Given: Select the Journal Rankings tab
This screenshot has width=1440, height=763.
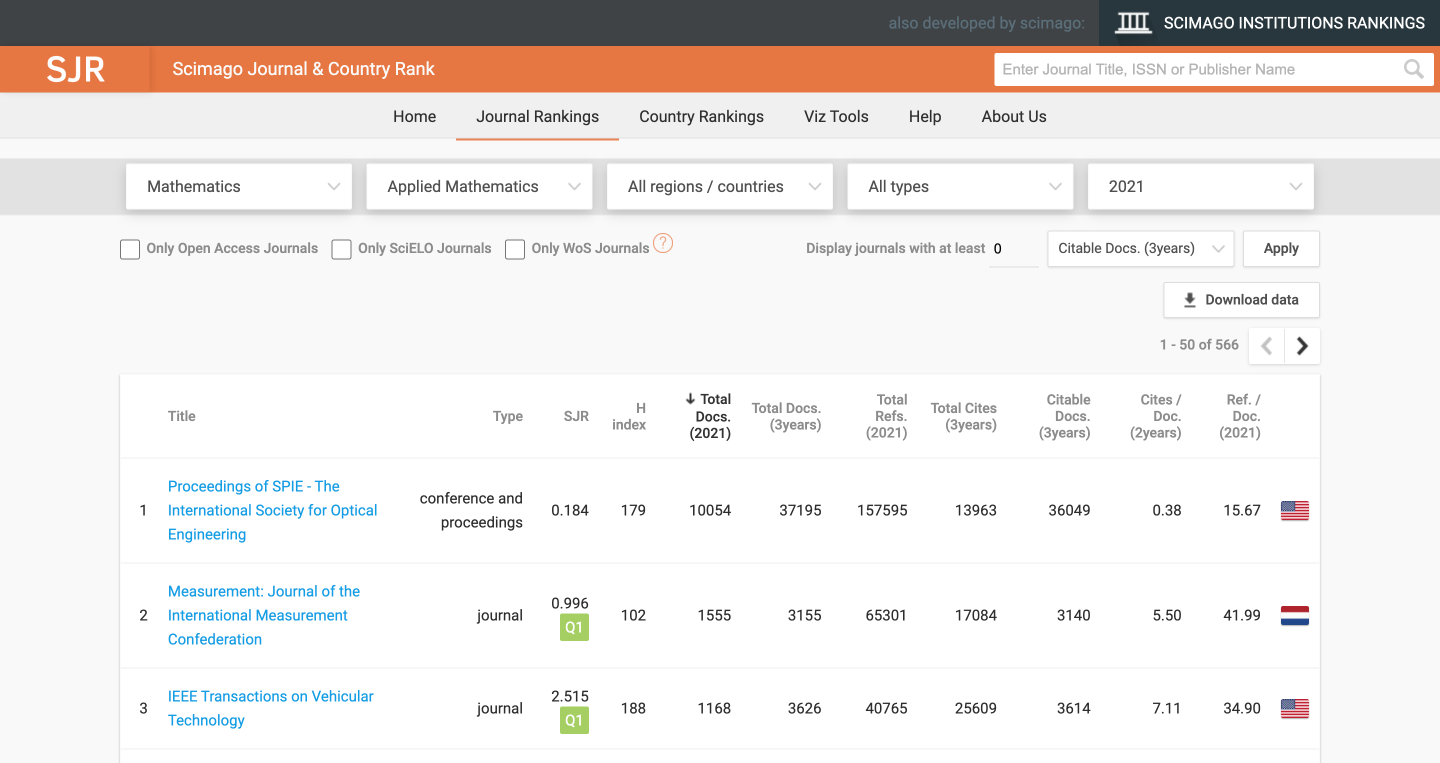Looking at the screenshot, I should pyautogui.click(x=538, y=116).
